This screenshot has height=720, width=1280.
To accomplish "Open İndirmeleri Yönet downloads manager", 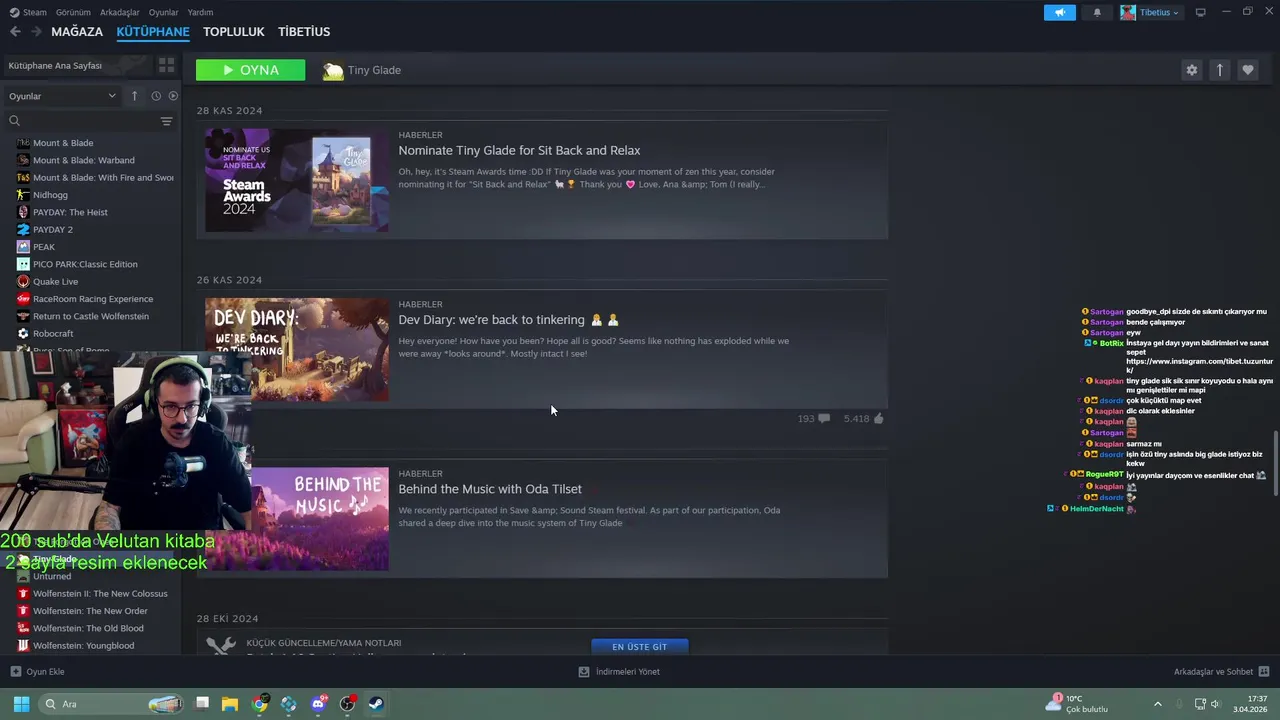I will click(x=619, y=672).
